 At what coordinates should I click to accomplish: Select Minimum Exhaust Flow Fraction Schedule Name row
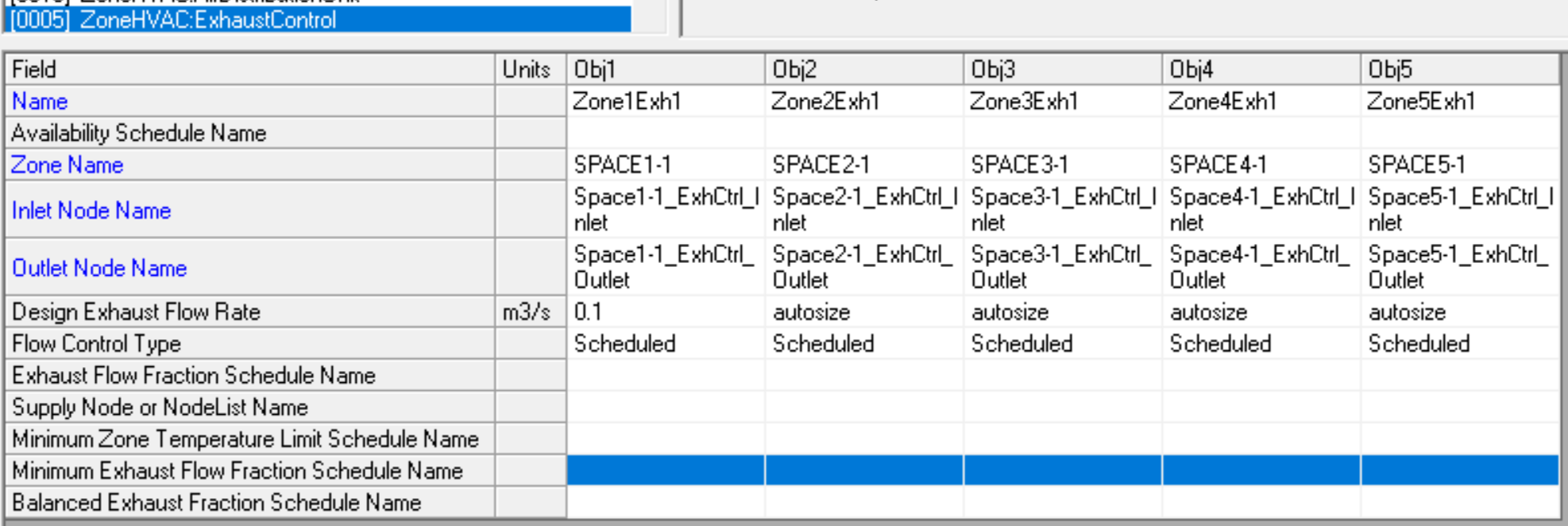click(237, 471)
